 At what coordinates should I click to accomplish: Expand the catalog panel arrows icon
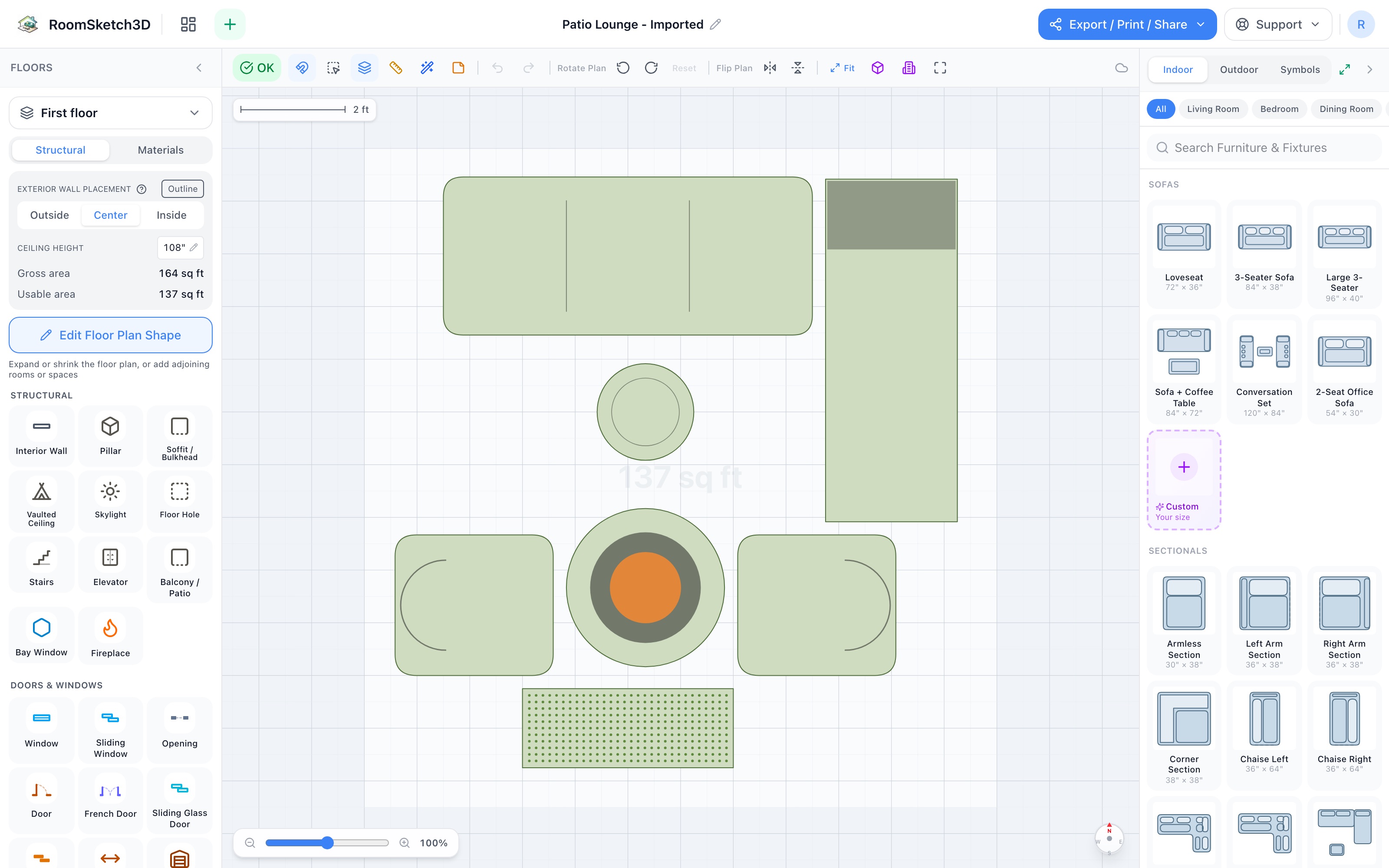[1344, 69]
